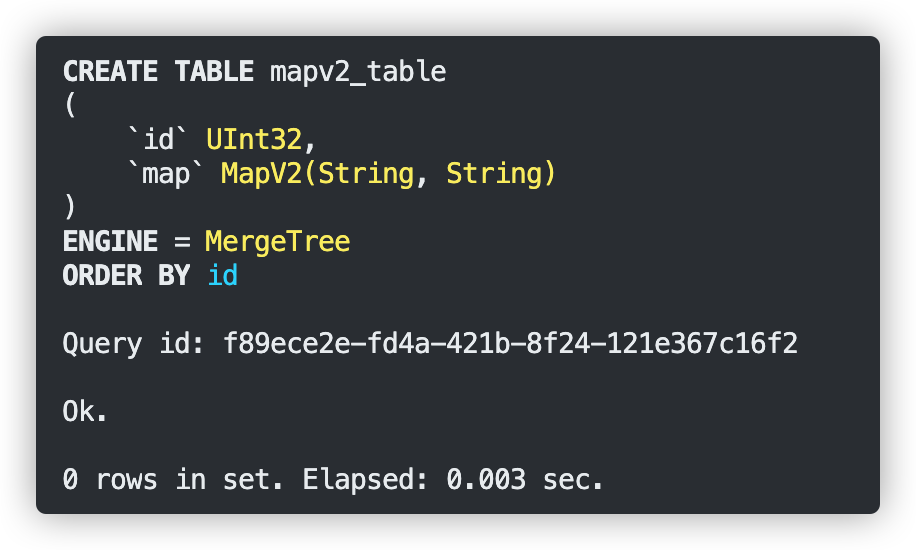Click the closing parenthesis before ENGINE
Screen dimensions: 916x550
(69, 208)
